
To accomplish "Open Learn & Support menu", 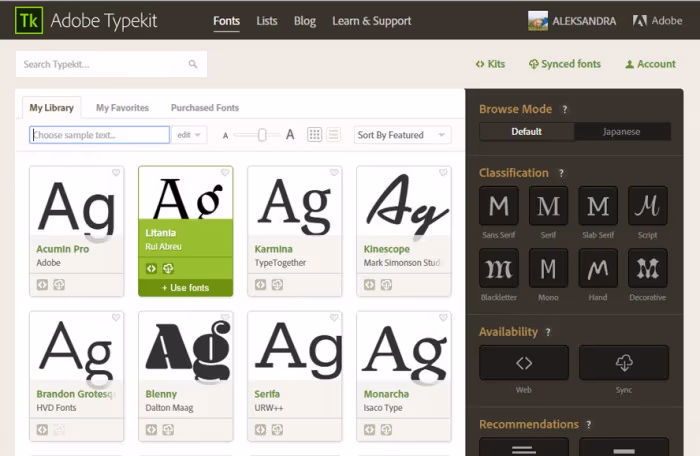I will pyautogui.click(x=371, y=21).
